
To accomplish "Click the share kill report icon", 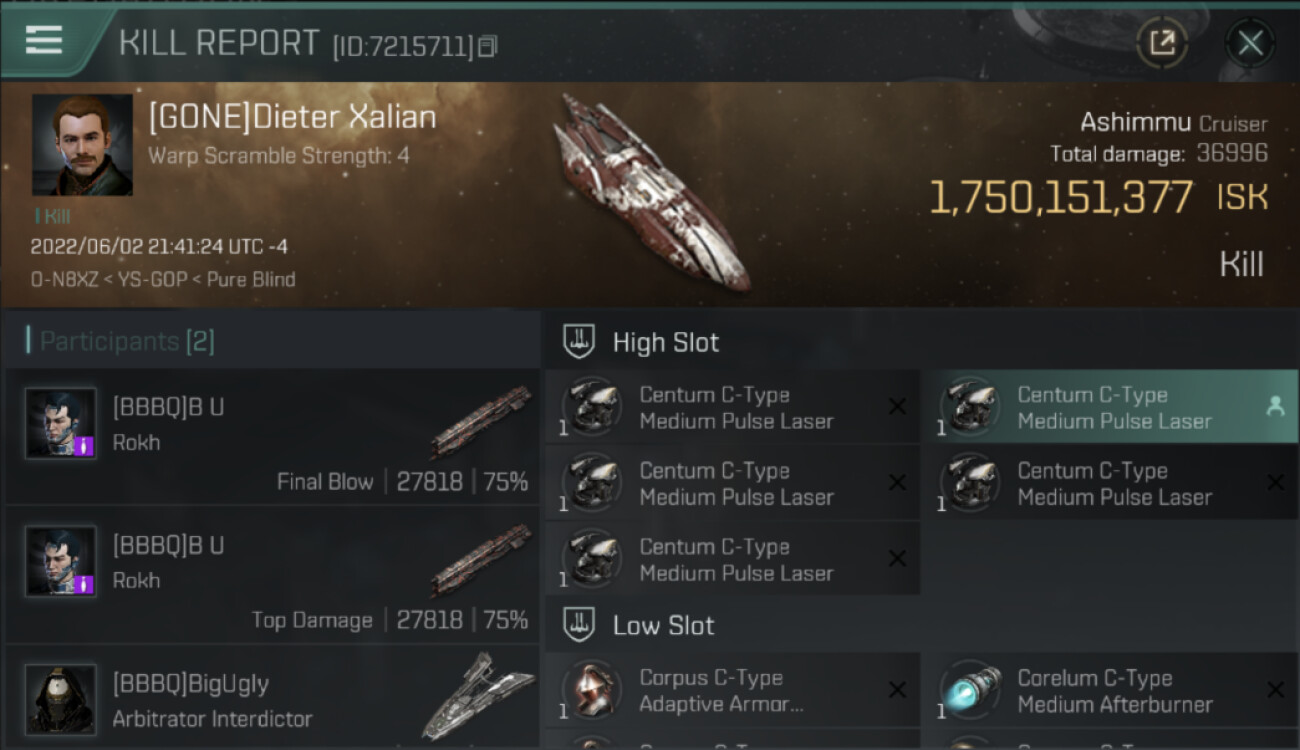I will coord(1162,42).
